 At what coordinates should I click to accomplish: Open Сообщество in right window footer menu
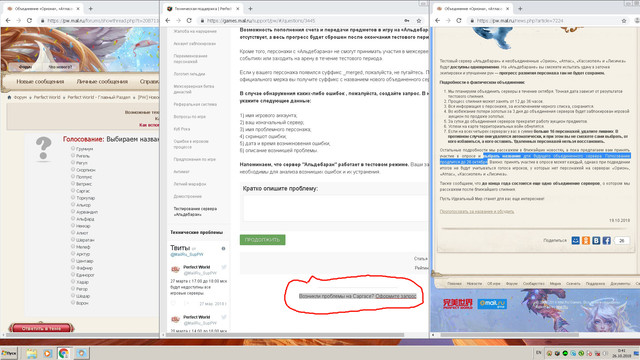pos(533,283)
